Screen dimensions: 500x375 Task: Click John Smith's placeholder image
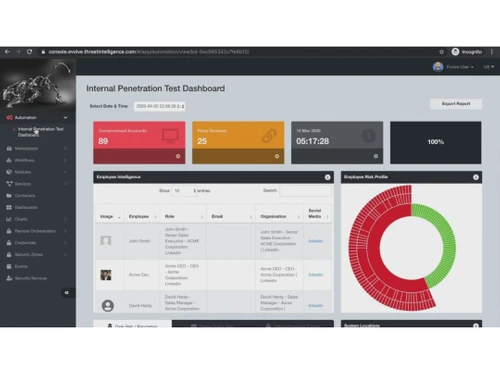(106, 241)
